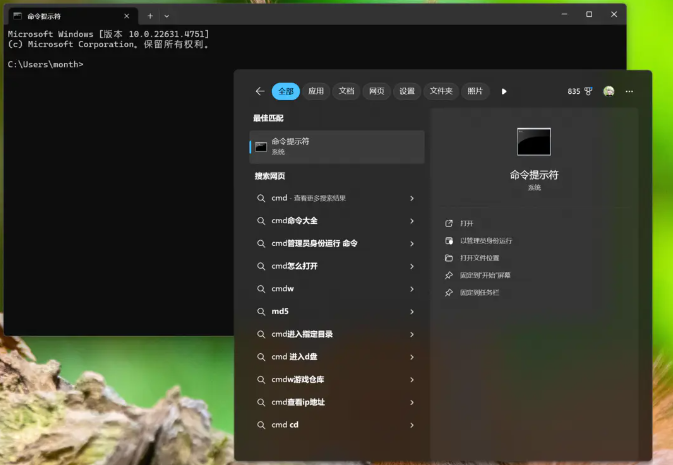Image resolution: width=673 pixels, height=465 pixels.
Task: Select the cmd查看ip地址 suggestion
Action: tap(337, 402)
